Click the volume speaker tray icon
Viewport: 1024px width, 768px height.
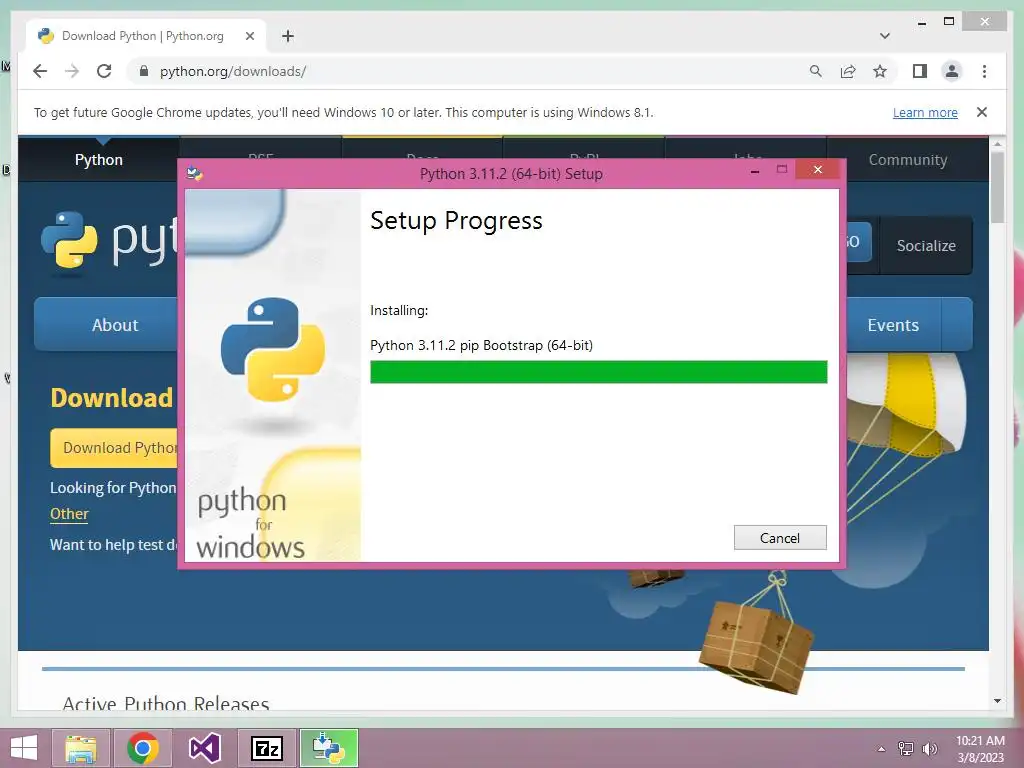coord(929,749)
